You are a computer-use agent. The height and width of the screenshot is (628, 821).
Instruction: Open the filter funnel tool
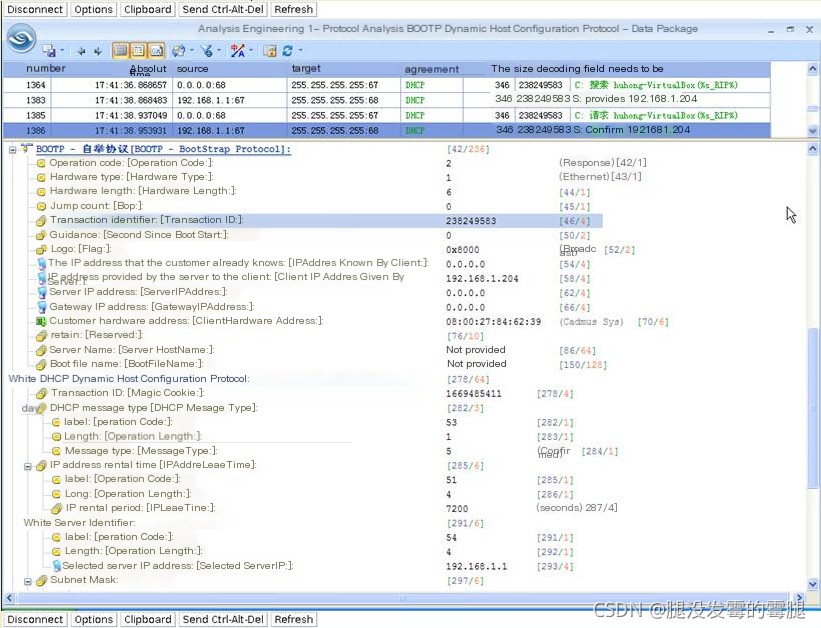point(207,51)
